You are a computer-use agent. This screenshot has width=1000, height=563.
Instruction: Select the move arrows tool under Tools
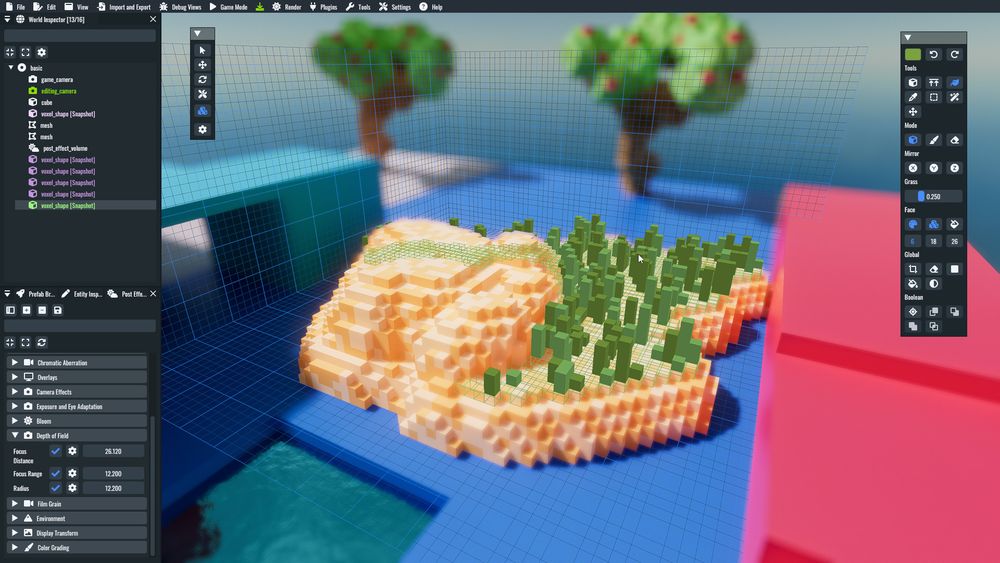point(913,112)
